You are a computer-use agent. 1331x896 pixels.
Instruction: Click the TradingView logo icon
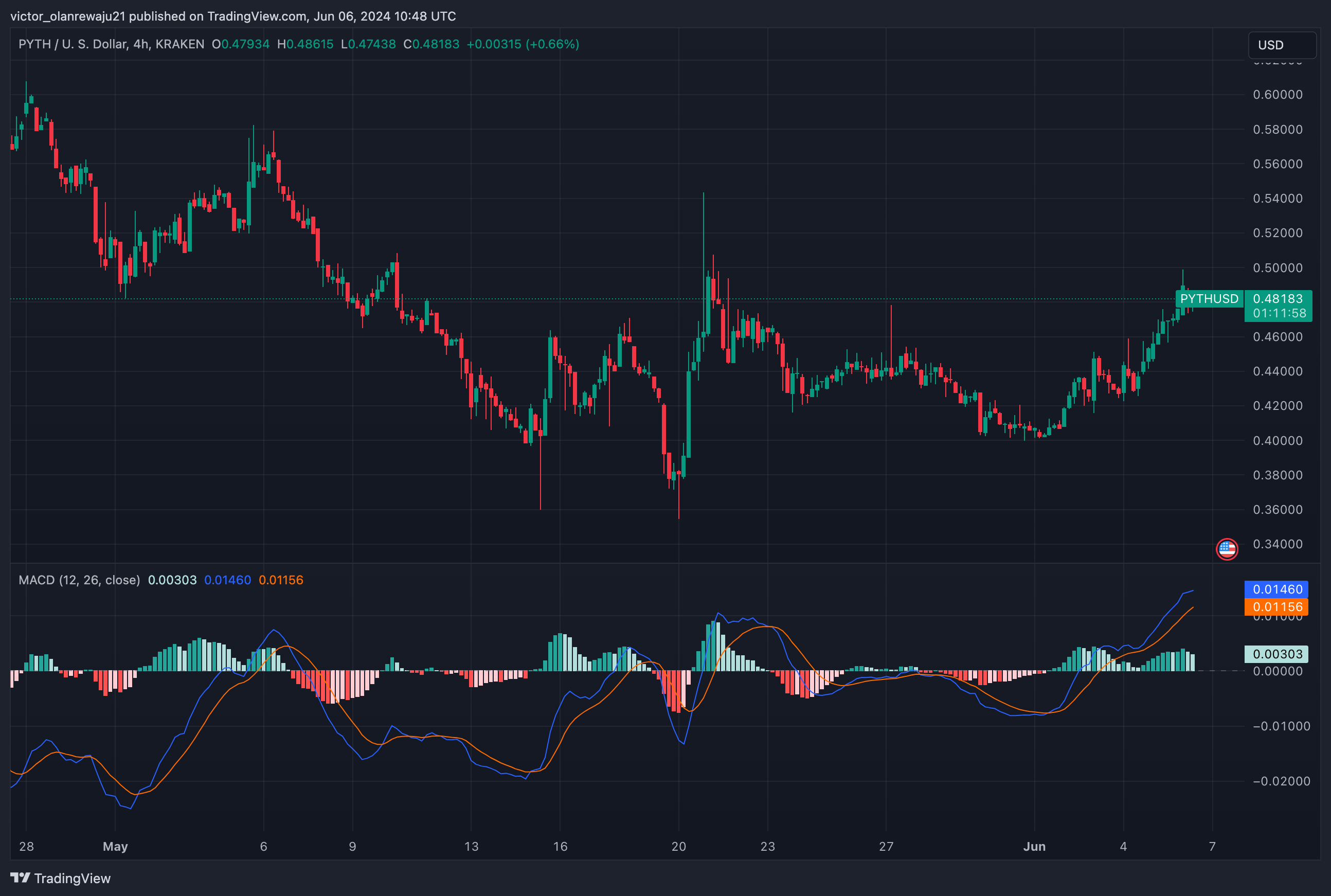20,877
